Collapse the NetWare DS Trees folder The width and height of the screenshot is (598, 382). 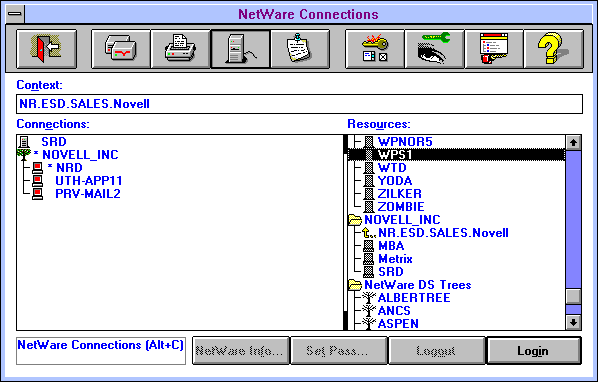(355, 285)
